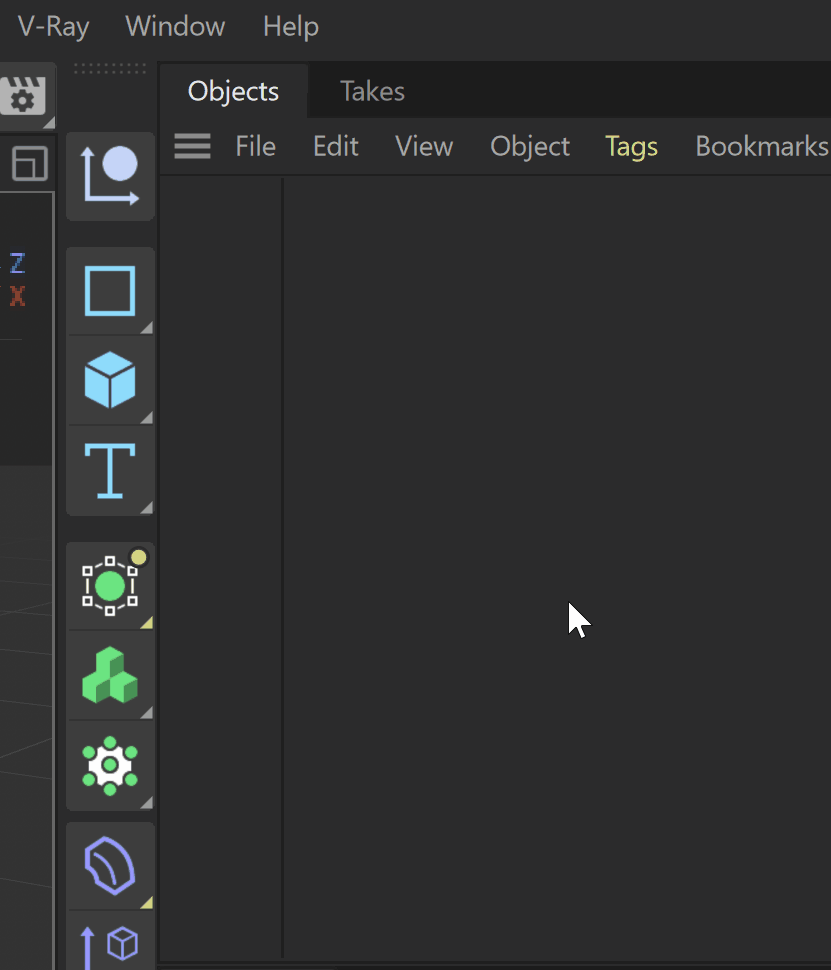Open the Object Manager hamburger menu

192,146
